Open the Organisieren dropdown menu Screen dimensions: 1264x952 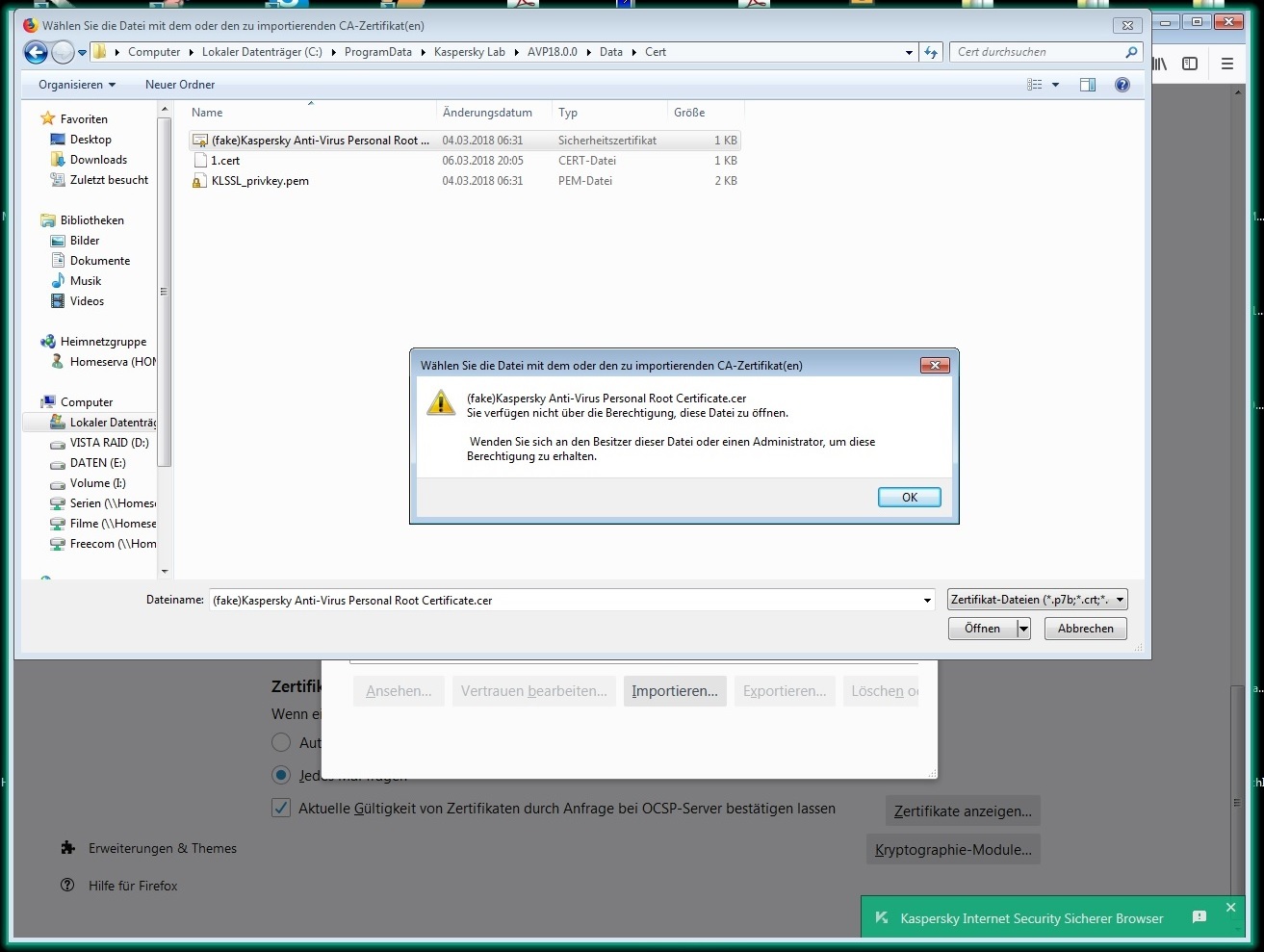click(77, 85)
